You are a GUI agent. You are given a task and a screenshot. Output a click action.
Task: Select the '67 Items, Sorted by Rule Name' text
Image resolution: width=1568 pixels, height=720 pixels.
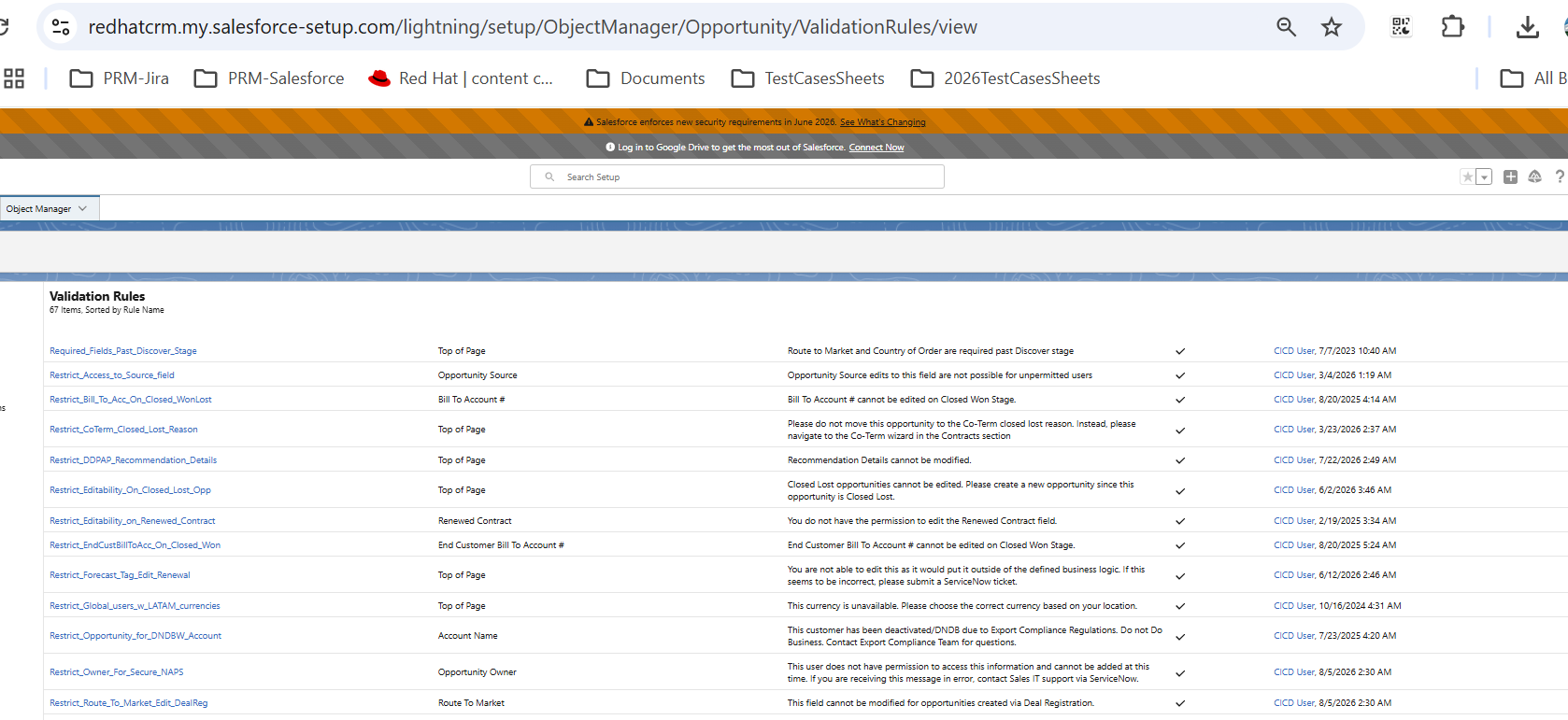coord(107,310)
